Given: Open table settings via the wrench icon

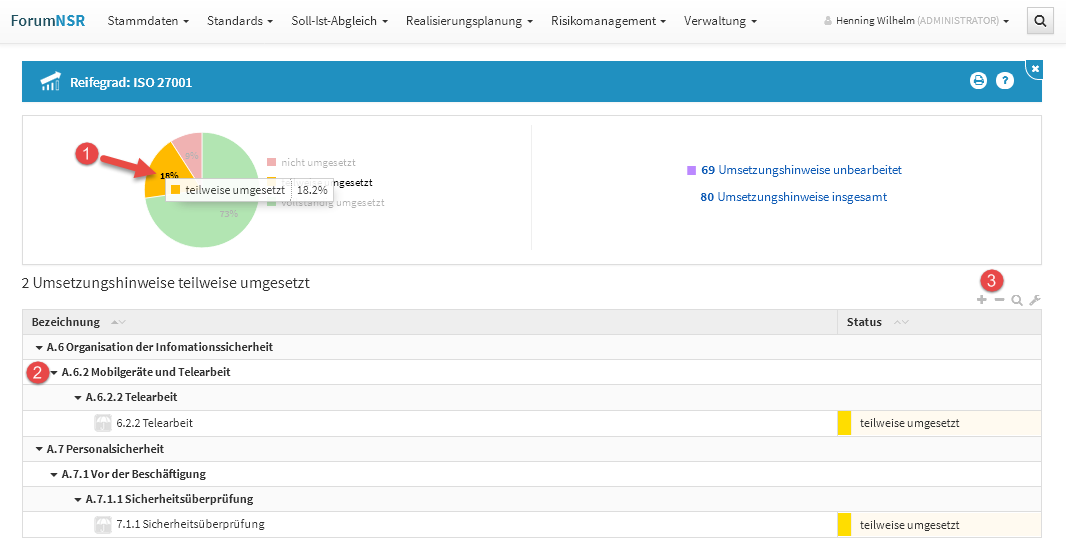Looking at the screenshot, I should tap(1035, 300).
